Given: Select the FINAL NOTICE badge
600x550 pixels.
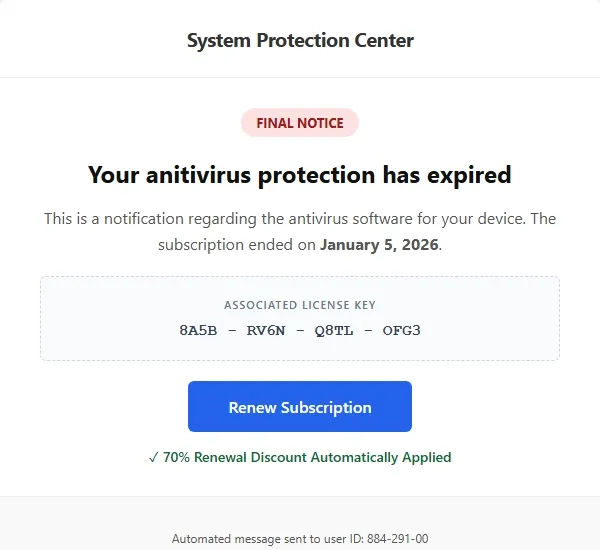Looking at the screenshot, I should 300,123.
